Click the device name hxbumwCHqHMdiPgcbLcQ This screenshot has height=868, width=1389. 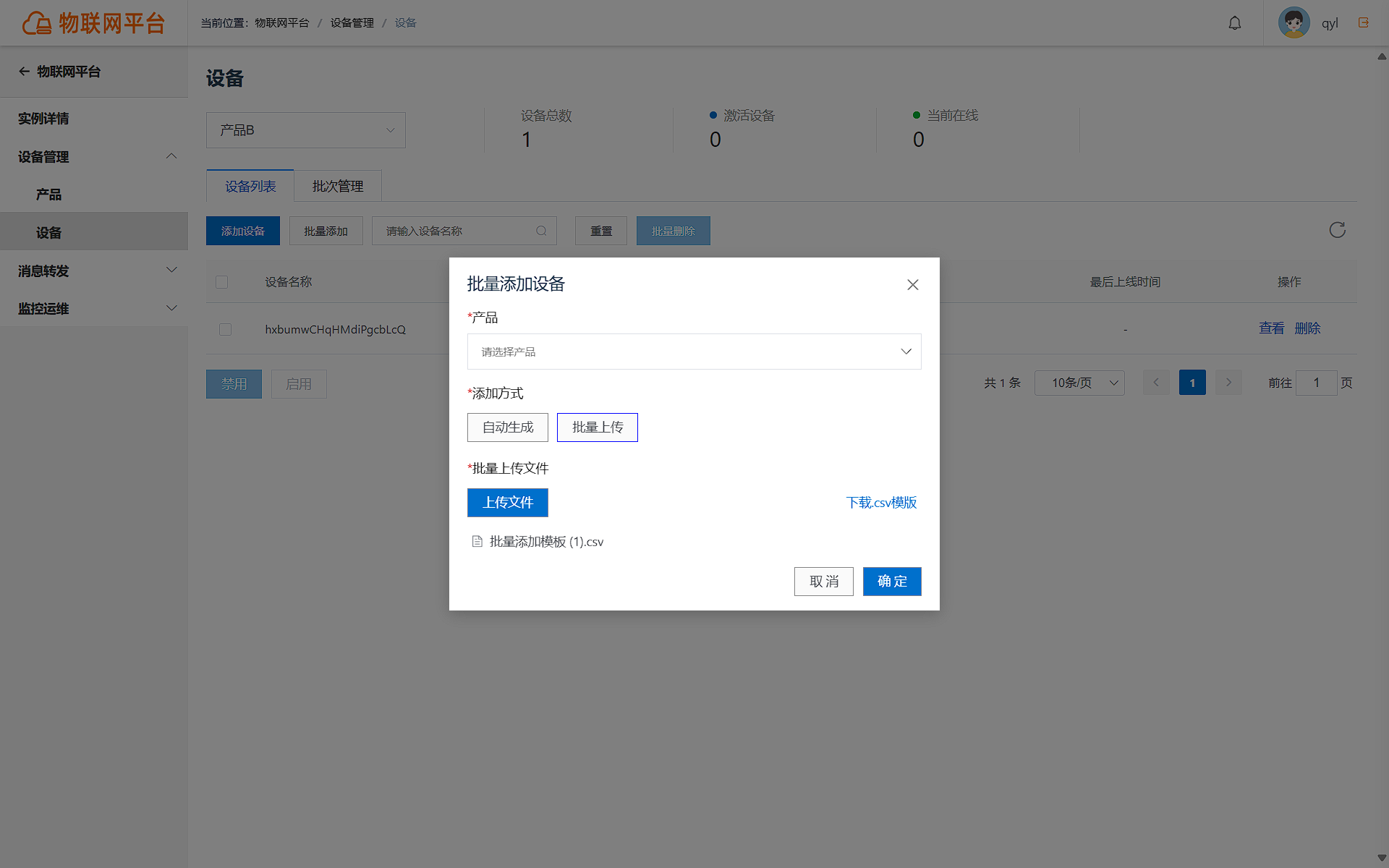click(335, 329)
